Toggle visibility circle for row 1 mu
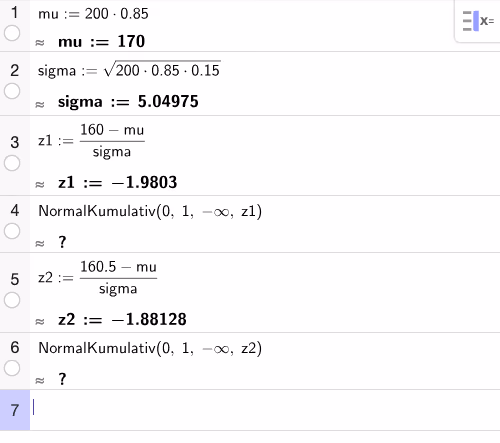 point(12,33)
